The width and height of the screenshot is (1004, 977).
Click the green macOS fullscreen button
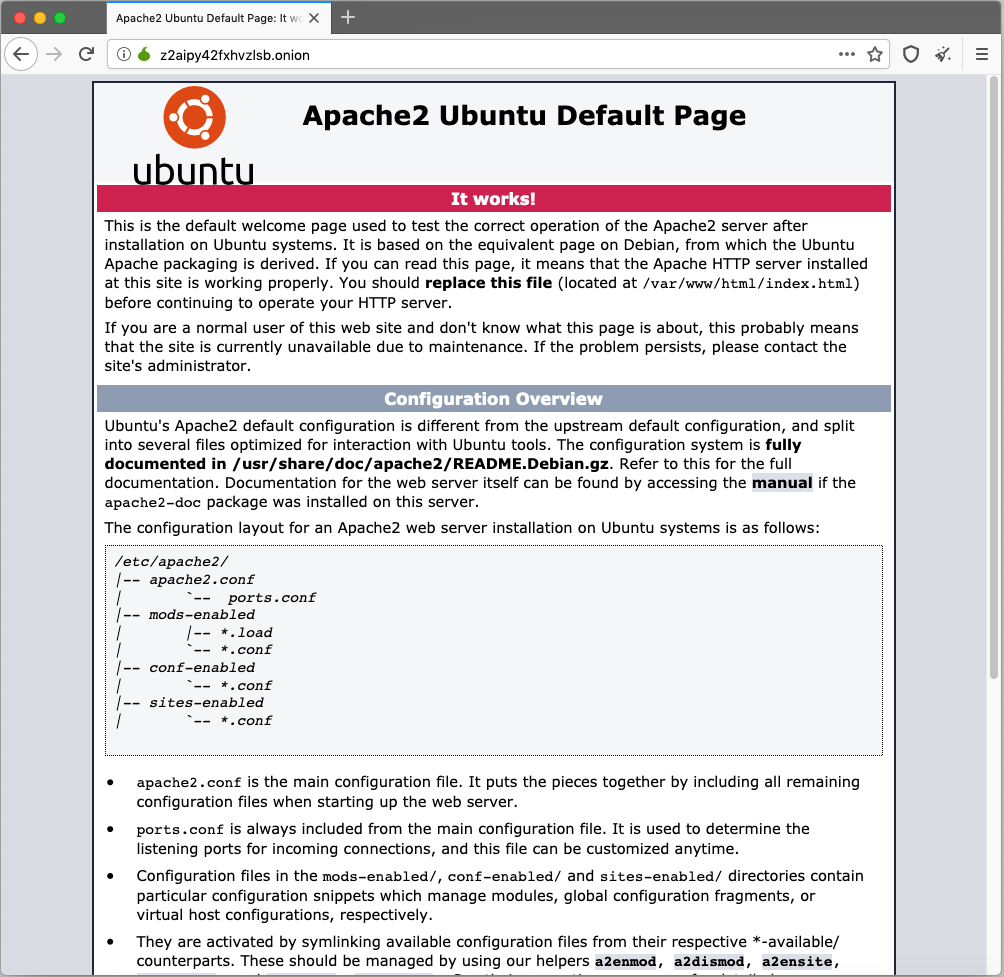point(60,18)
